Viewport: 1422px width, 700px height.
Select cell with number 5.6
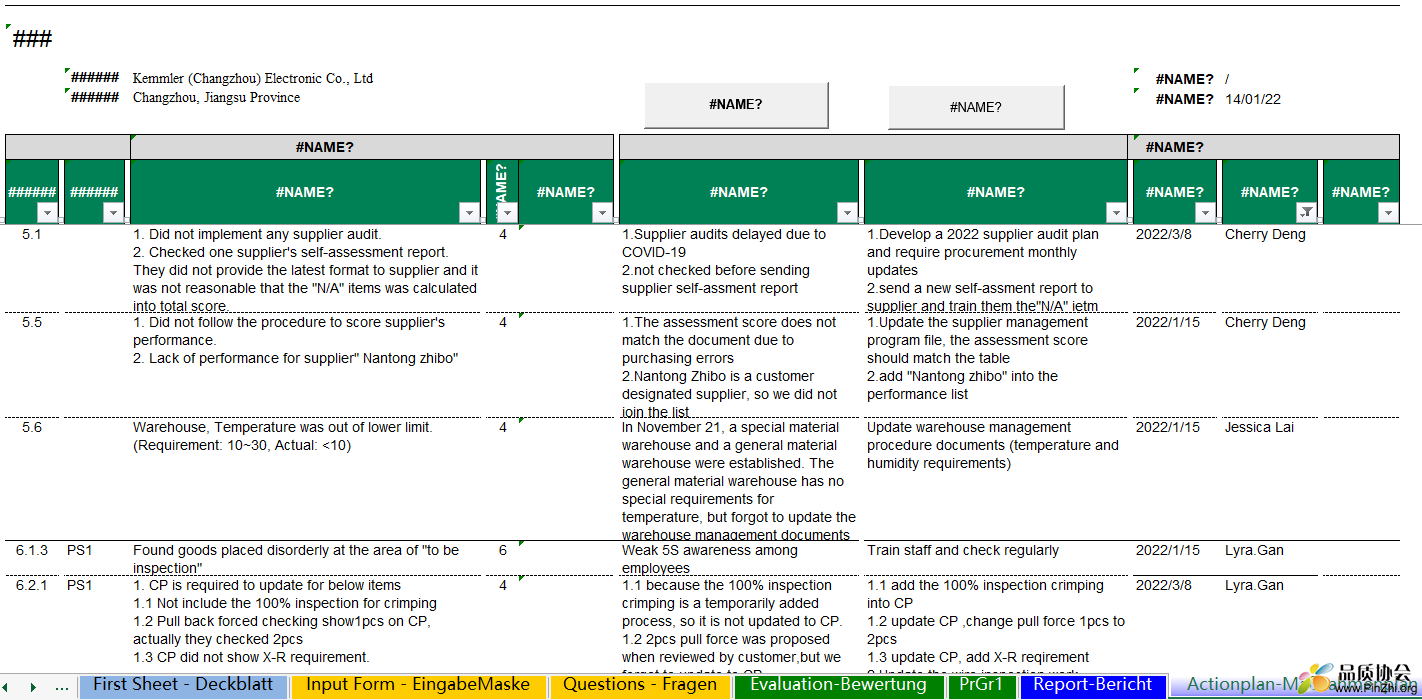[x=32, y=427]
